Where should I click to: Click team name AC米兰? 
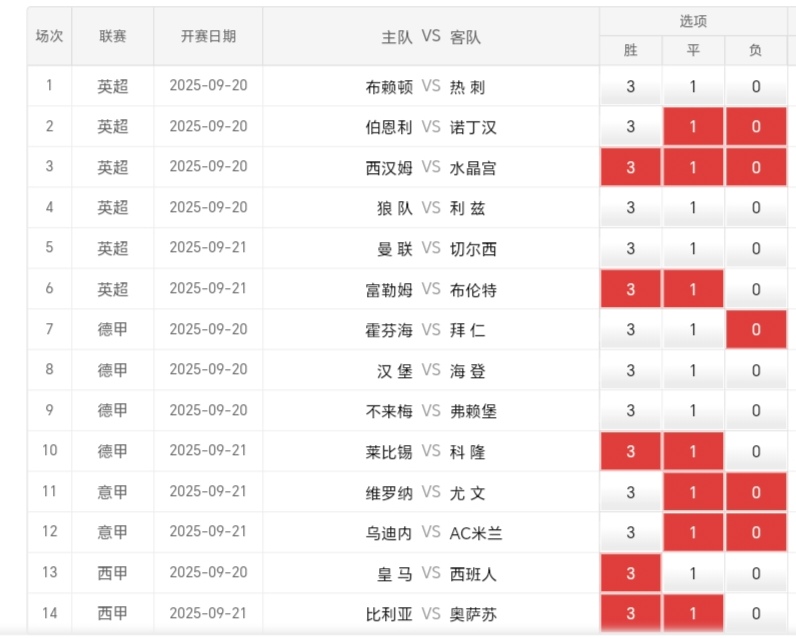[x=476, y=533]
